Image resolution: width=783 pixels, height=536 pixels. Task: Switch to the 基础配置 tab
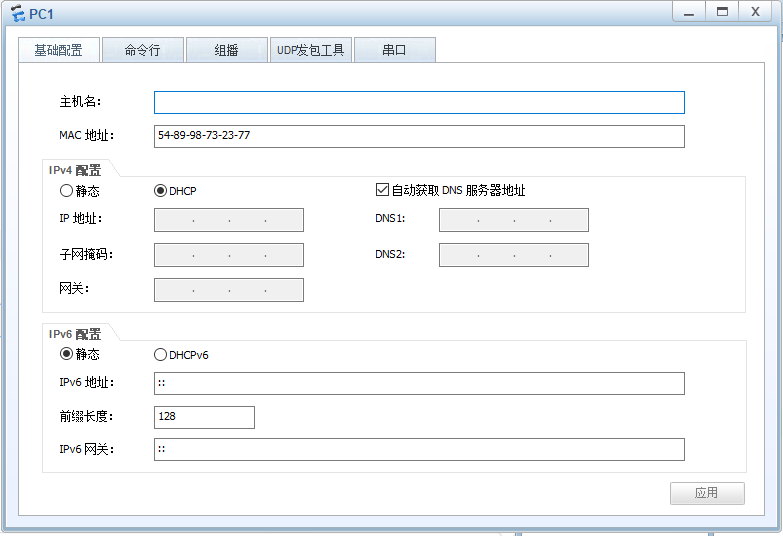pos(59,50)
